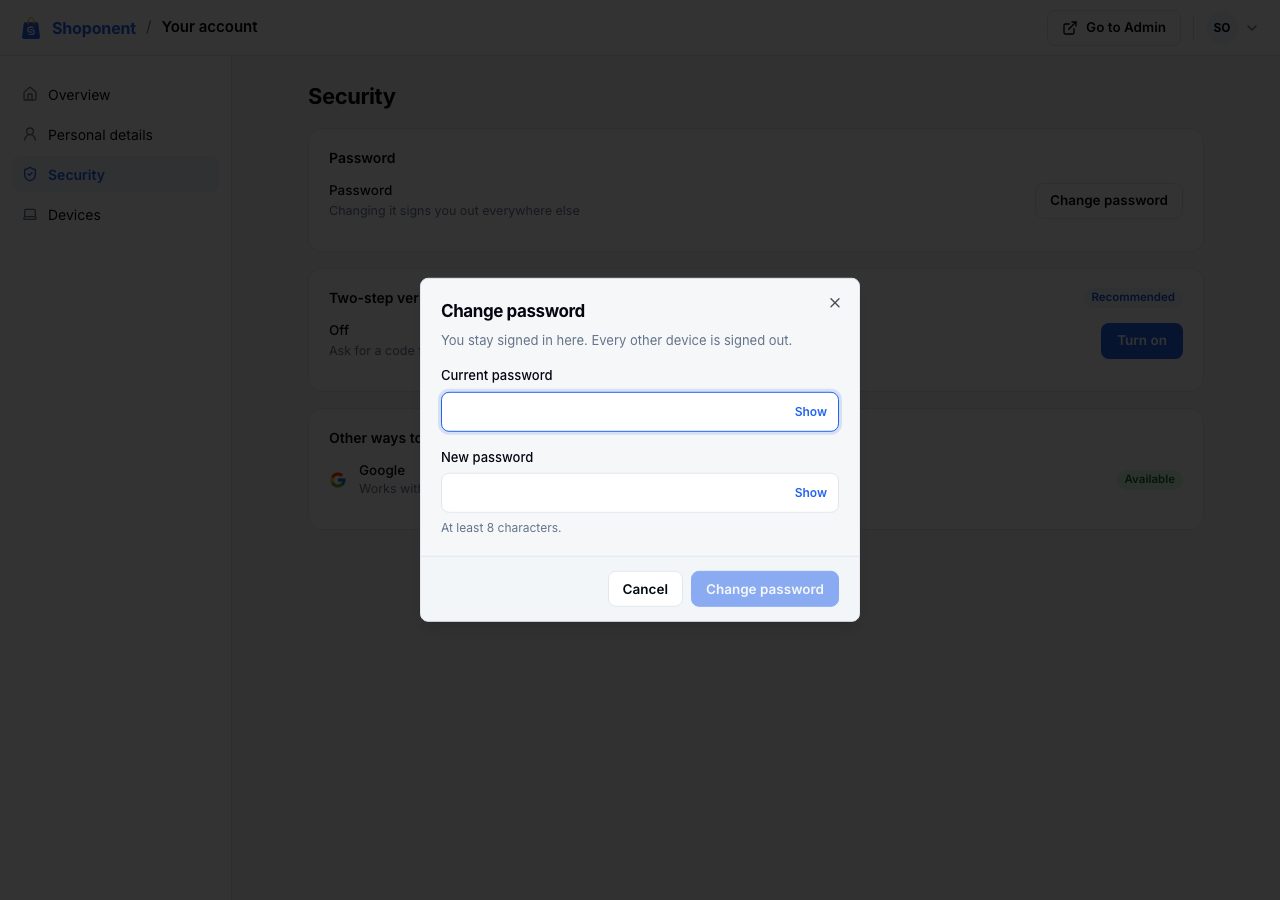The width and height of the screenshot is (1280, 900).
Task: Open the Overview page in sidebar
Action: 115,95
